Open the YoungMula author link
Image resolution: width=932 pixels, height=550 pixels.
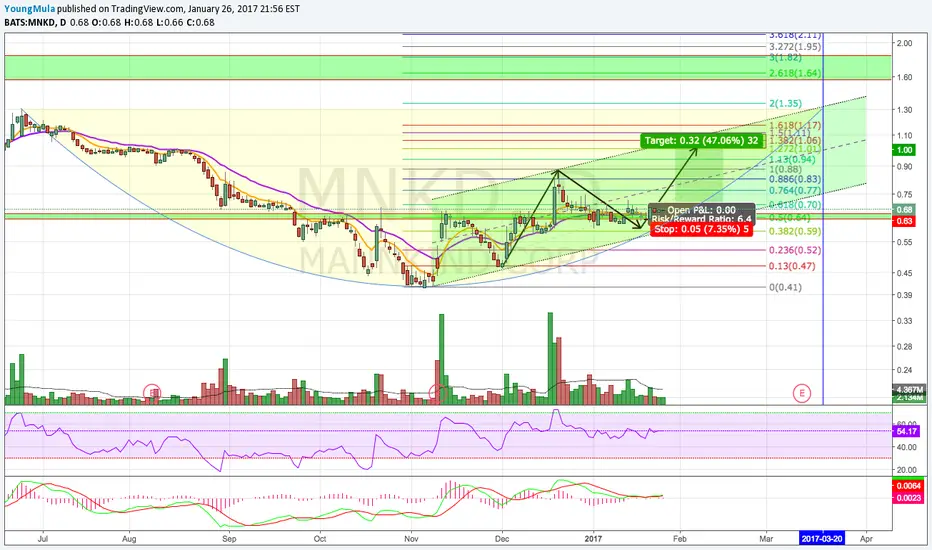pyautogui.click(x=30, y=9)
